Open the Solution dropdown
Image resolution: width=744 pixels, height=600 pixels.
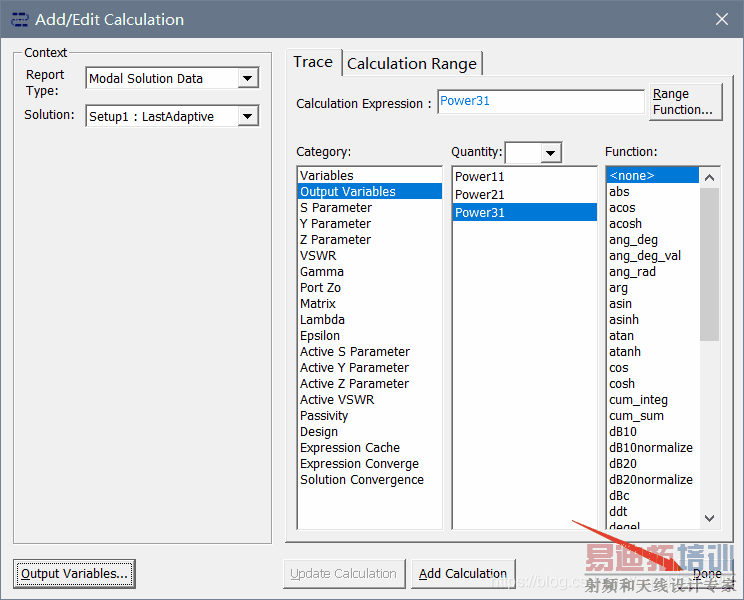pos(248,116)
